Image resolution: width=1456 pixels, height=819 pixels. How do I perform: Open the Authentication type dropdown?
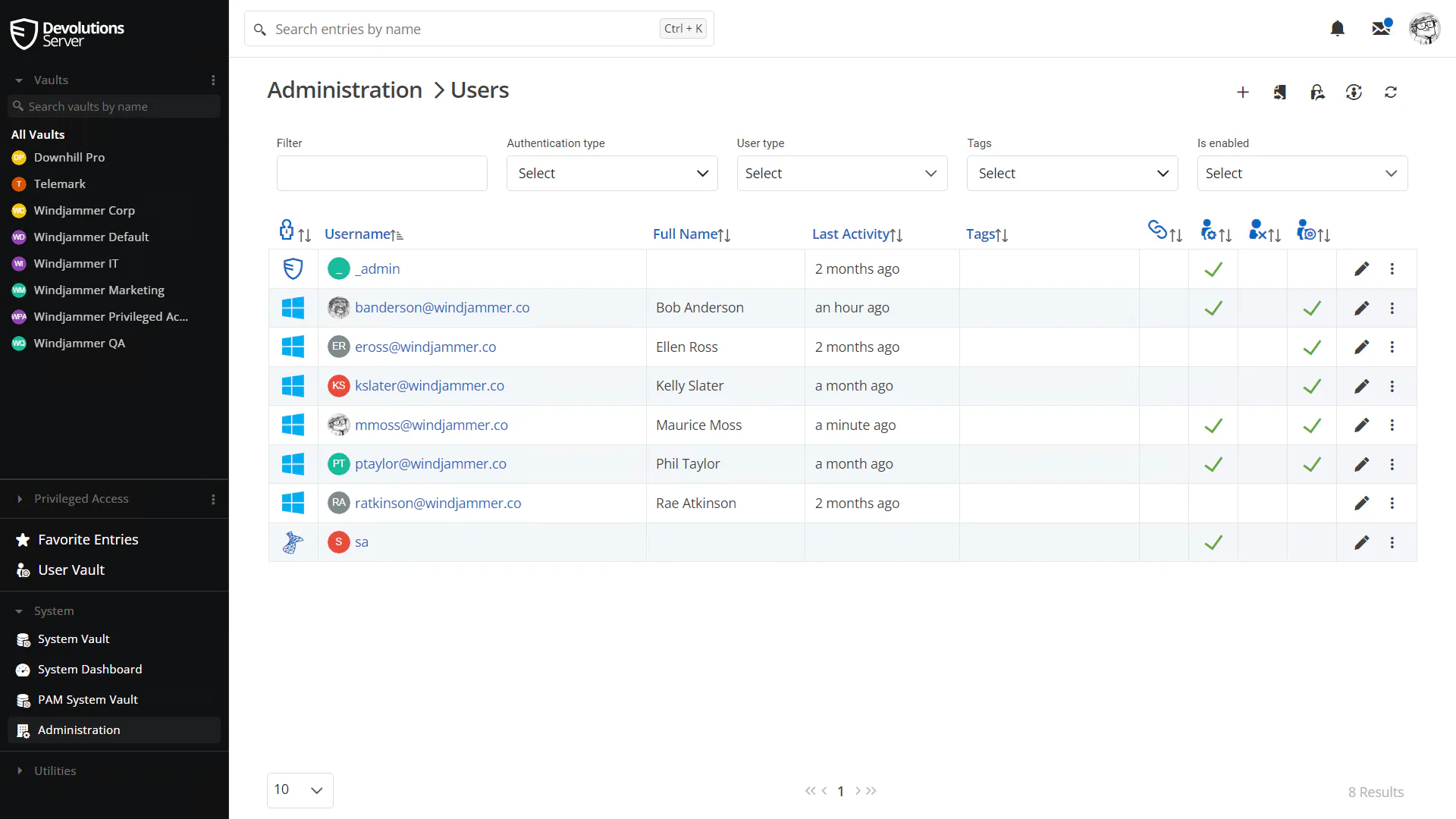(x=612, y=174)
